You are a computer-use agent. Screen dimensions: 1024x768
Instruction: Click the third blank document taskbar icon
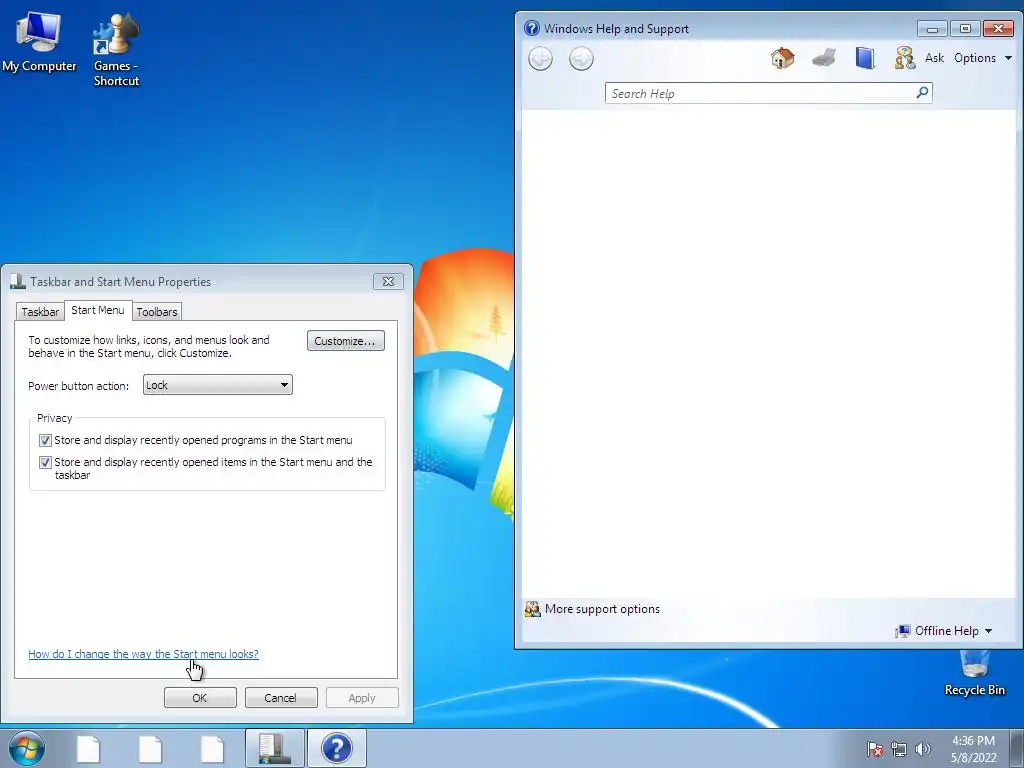coord(212,748)
